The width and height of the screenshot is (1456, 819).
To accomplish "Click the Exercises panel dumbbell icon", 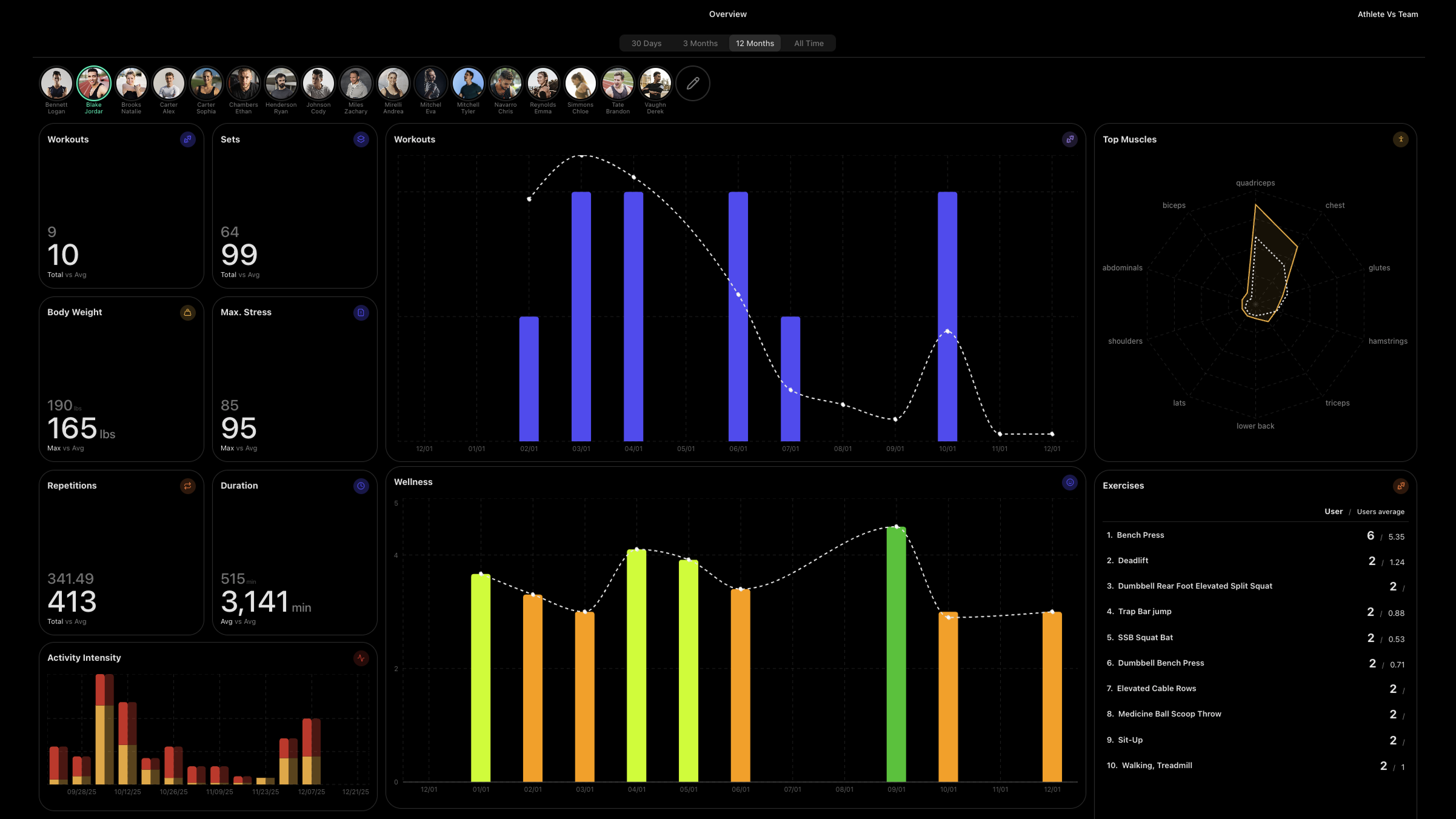I will [x=1400, y=486].
